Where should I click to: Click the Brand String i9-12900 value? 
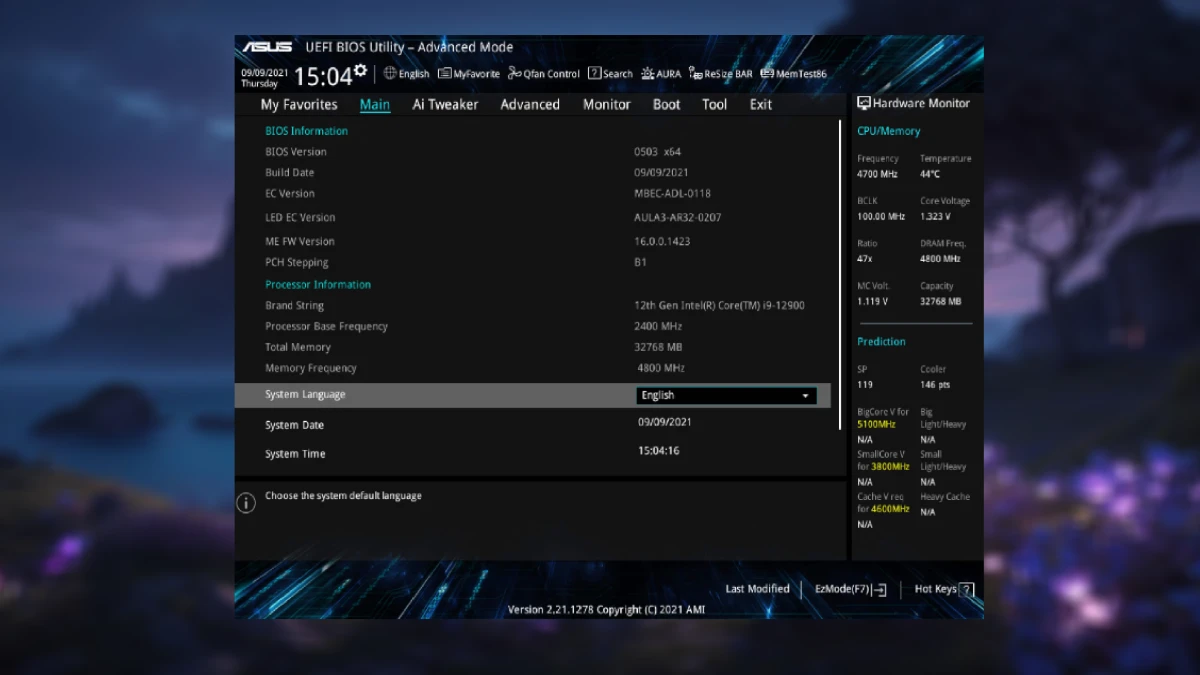point(719,305)
